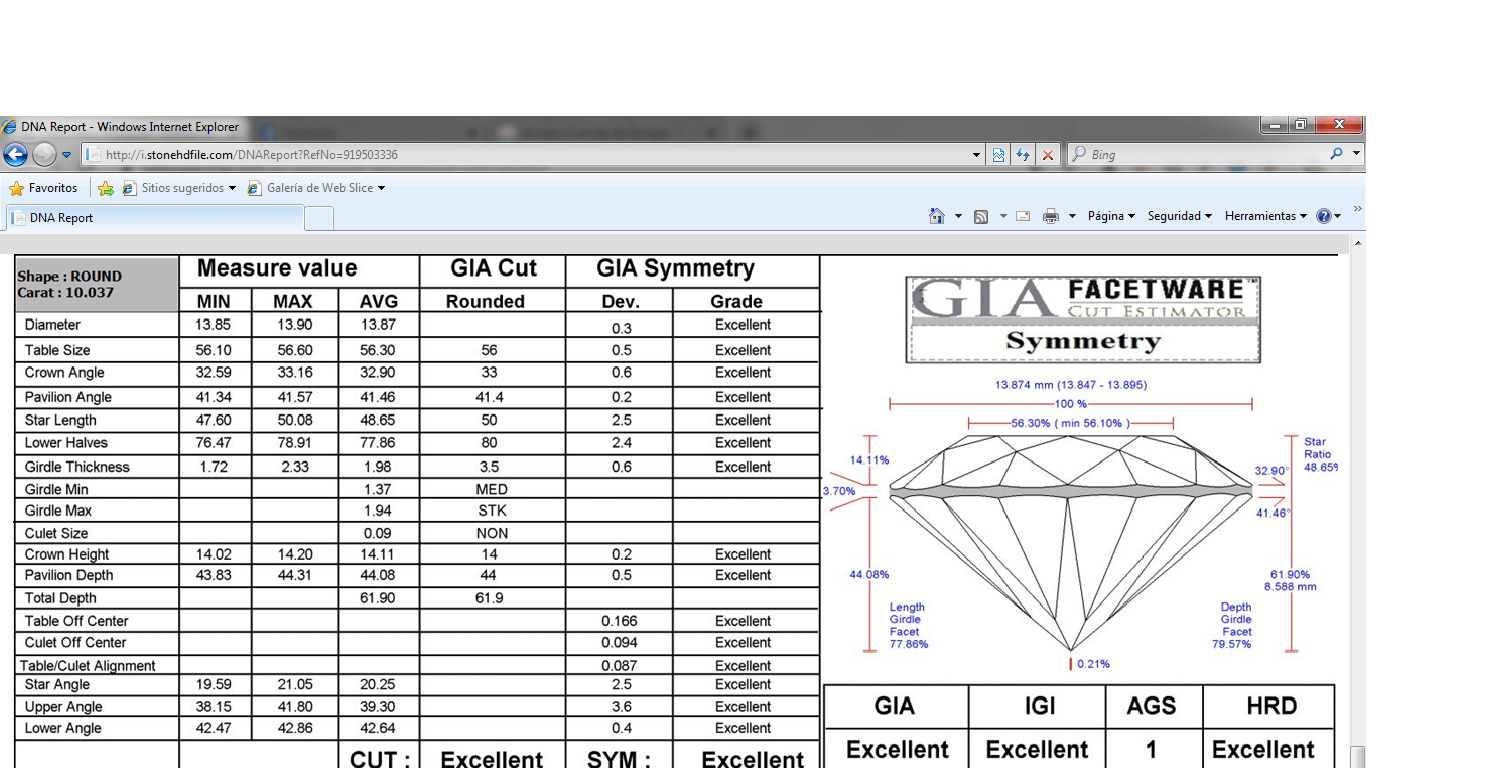Image resolution: width=1504 pixels, height=768 pixels.
Task: Select the 'Lower Halves' row label
Action: pyautogui.click(x=66, y=443)
